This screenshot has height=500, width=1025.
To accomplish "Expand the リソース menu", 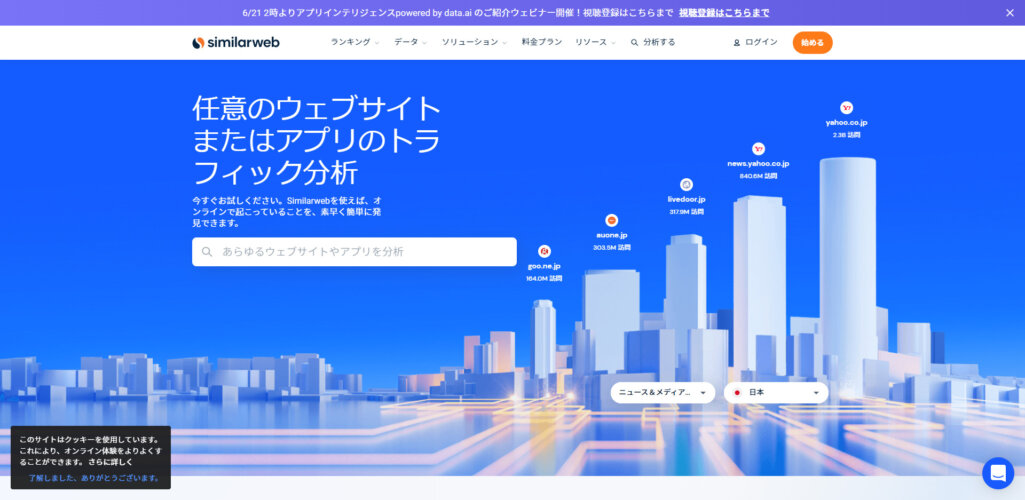I will (x=595, y=42).
